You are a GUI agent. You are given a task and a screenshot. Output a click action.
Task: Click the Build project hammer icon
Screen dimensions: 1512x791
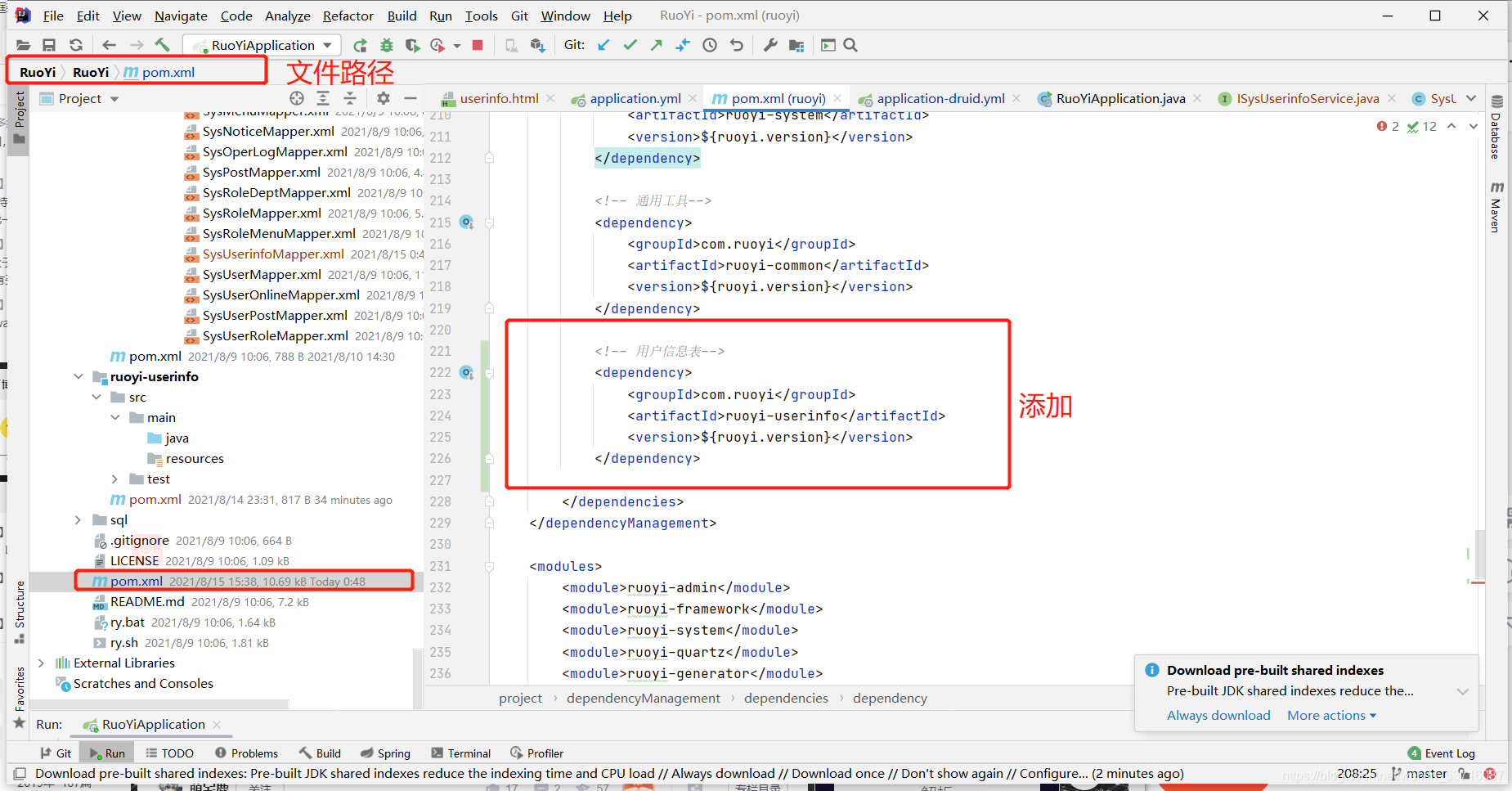point(163,46)
